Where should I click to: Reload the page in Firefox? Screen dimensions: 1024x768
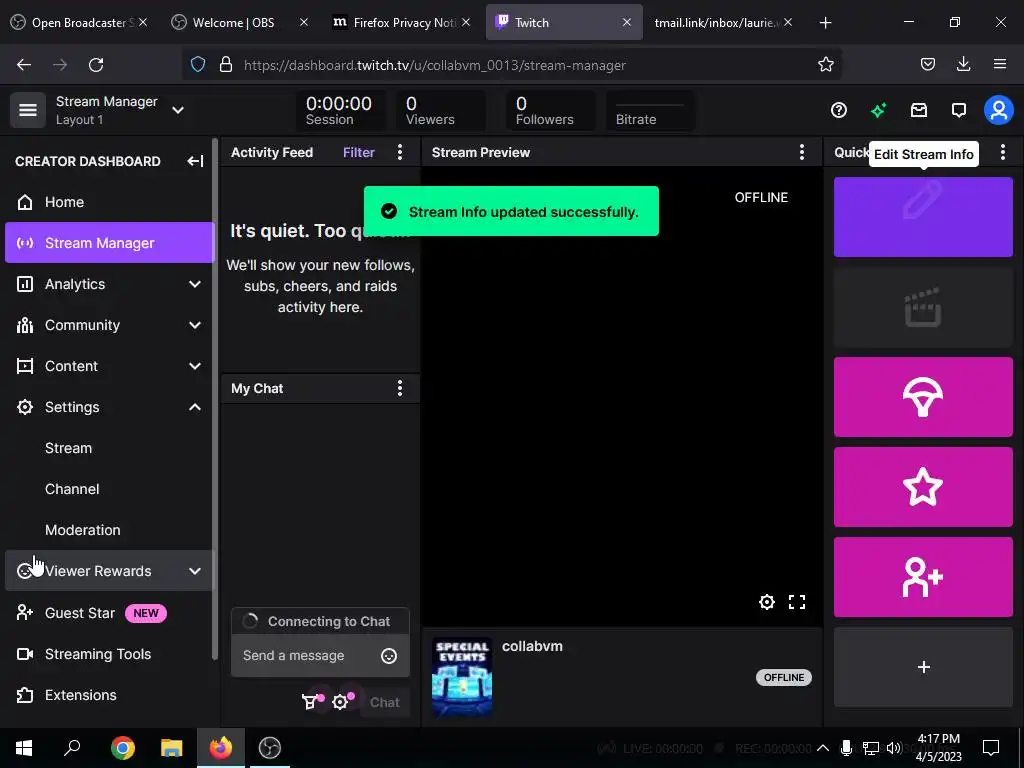pos(96,65)
